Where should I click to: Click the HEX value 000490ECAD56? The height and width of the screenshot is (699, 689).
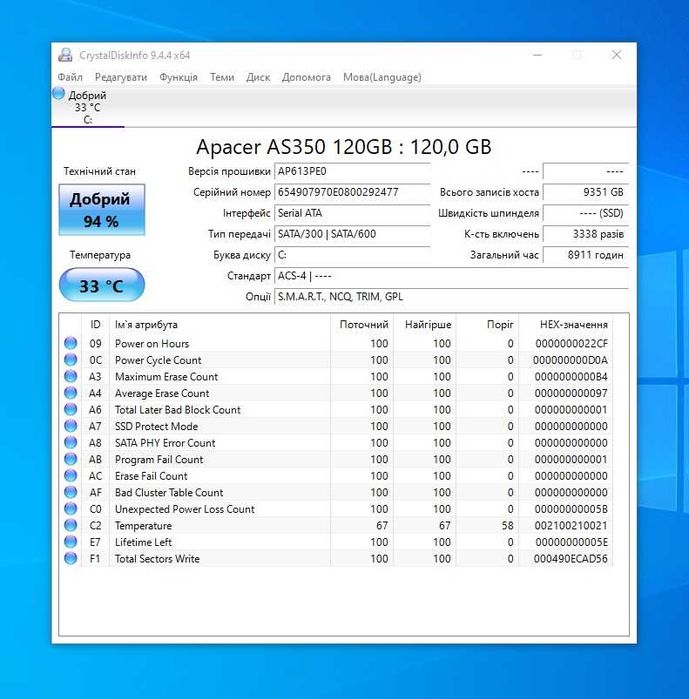[x=570, y=559]
